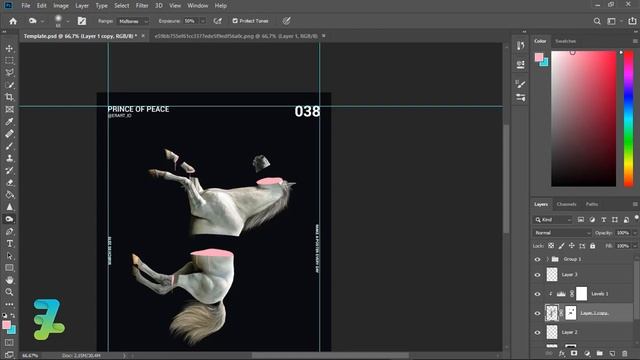Select the Layer 2 thumbnail

tap(552, 332)
